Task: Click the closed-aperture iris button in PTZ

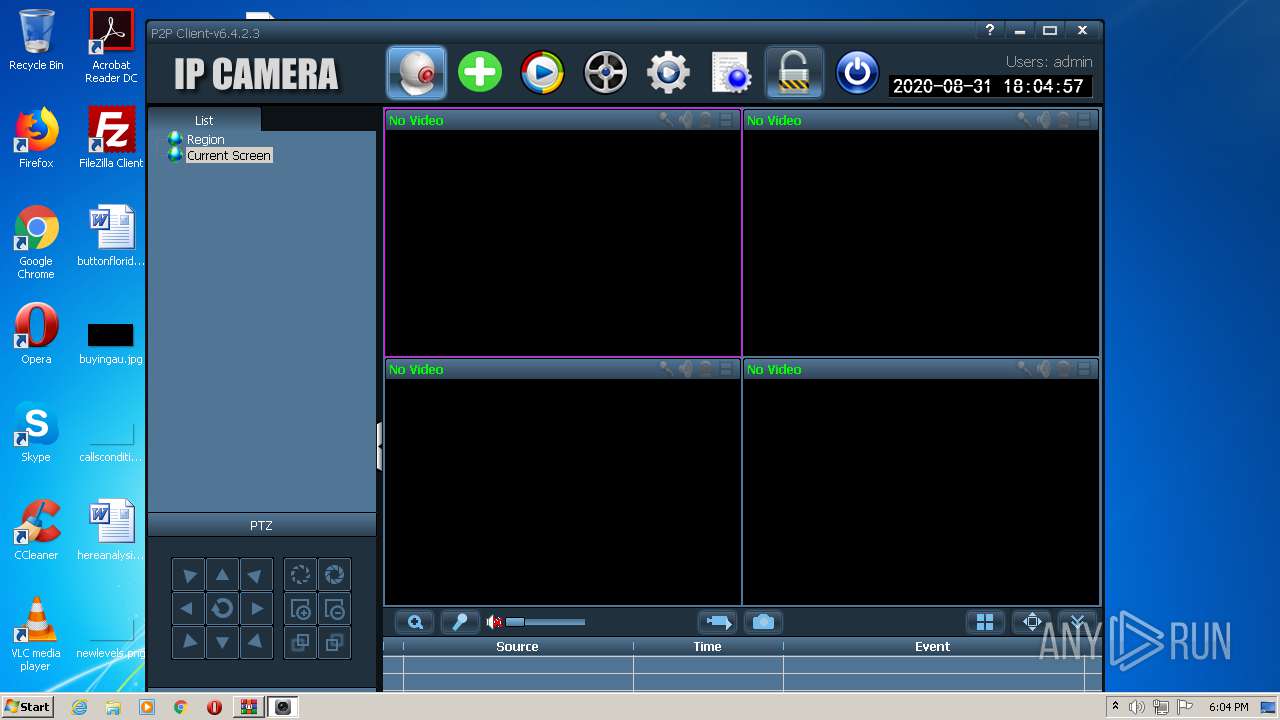Action: 335,575
